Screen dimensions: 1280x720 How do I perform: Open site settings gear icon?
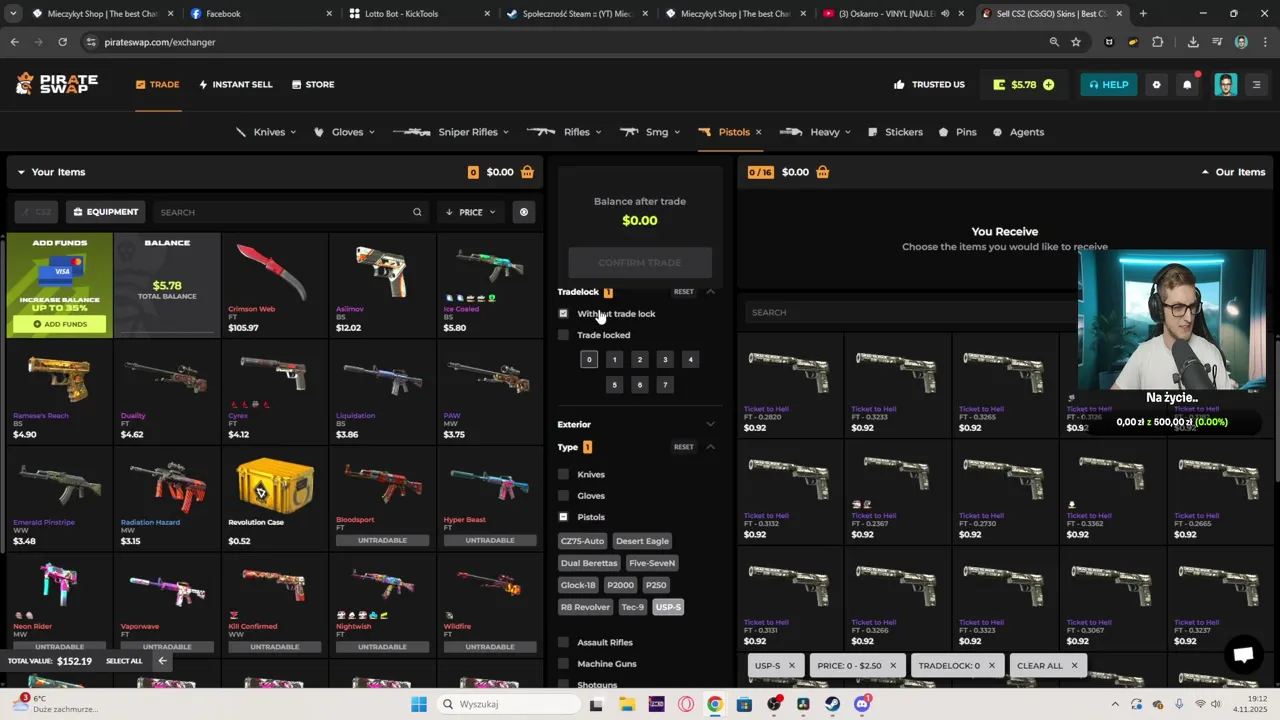(x=1157, y=85)
